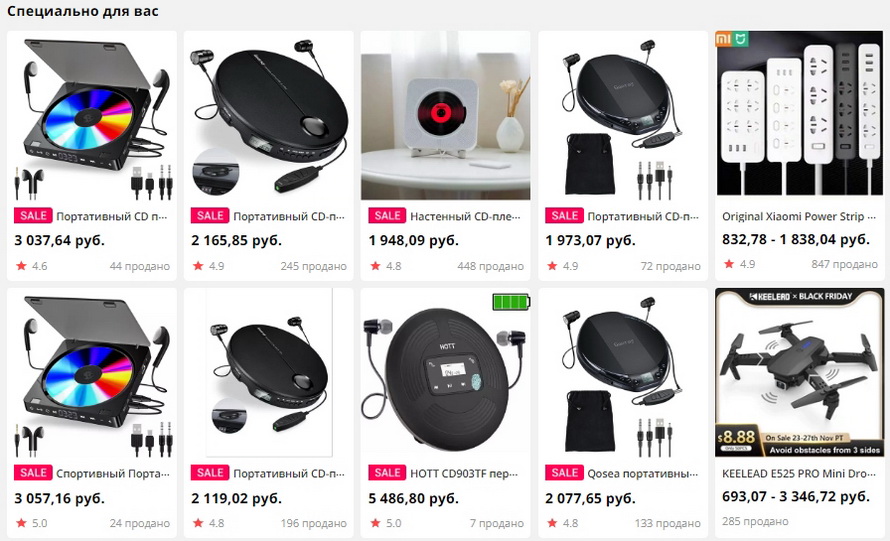This screenshot has width=890, height=541.
Task: Click the 1 948,09 руб. price
Action: pos(413,241)
